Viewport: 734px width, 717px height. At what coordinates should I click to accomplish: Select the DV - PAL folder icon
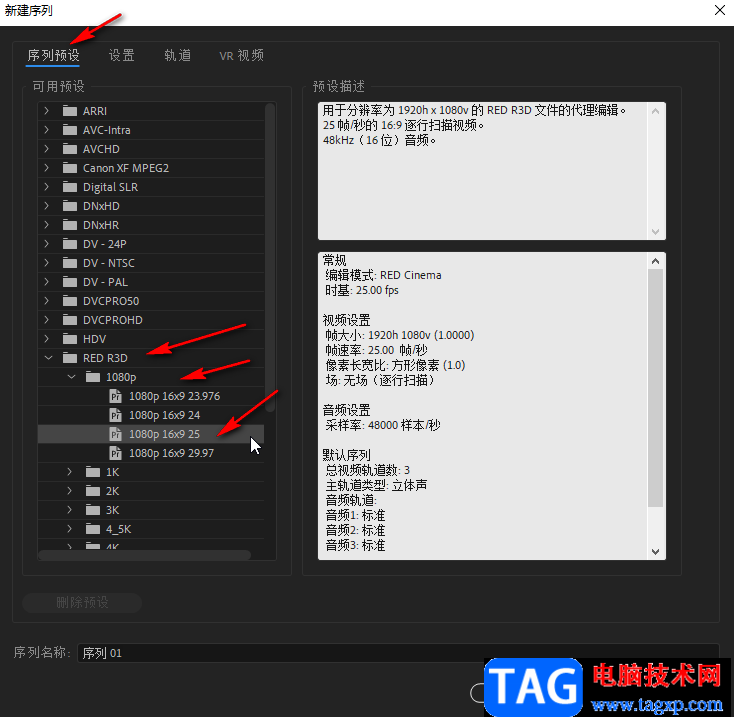(x=70, y=282)
